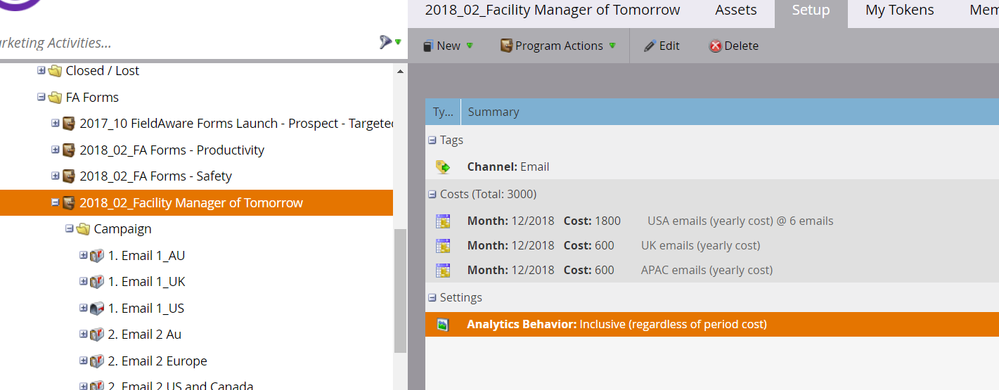
Task: Collapse the Tags section
Action: (x=433, y=140)
